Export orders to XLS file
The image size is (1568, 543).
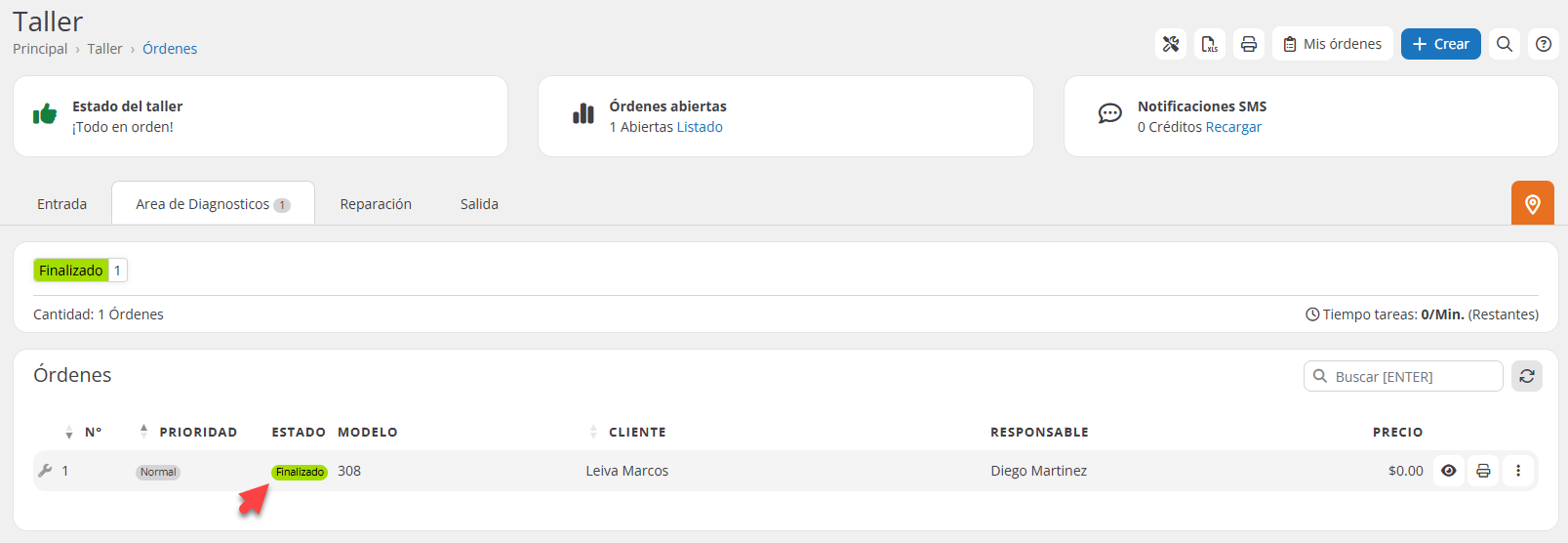tap(1210, 44)
